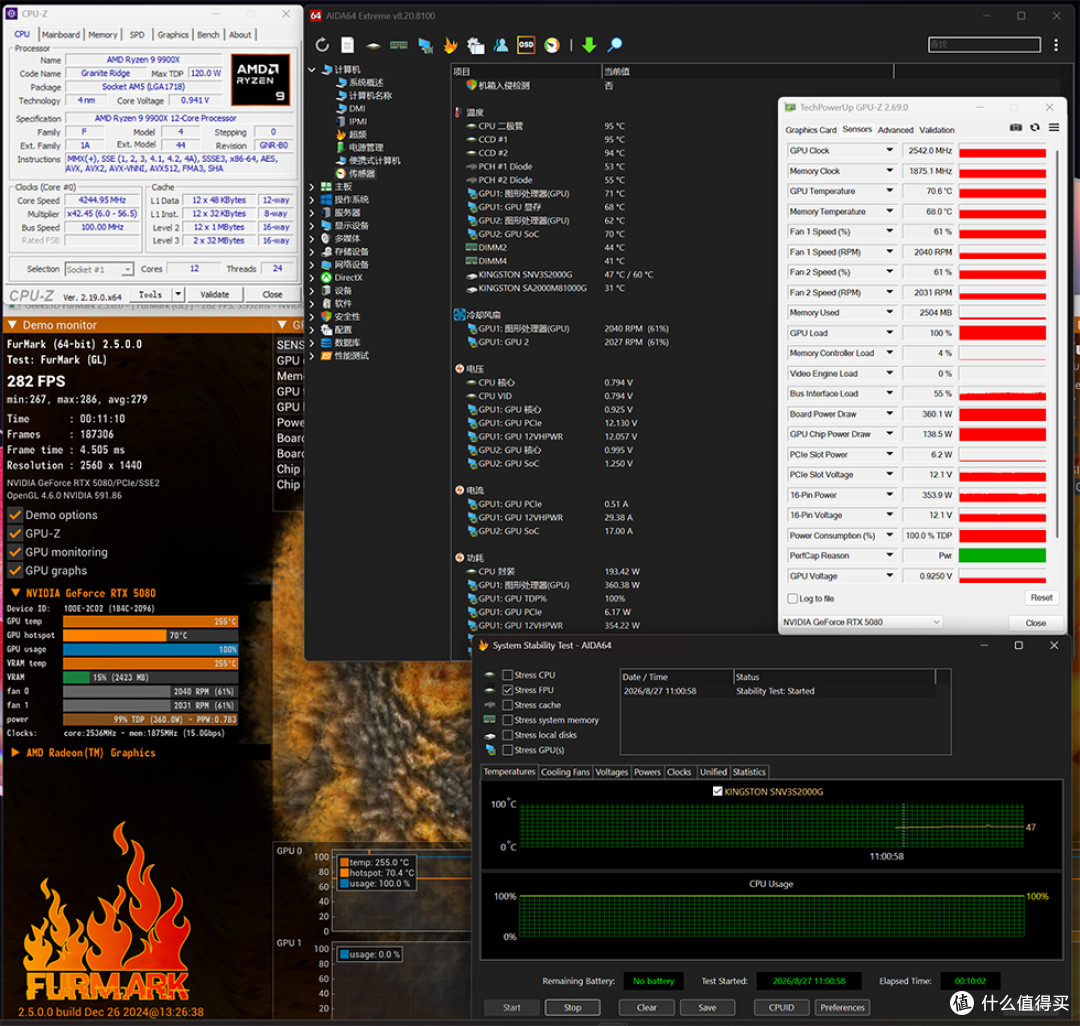Screen dimensions: 1080x1026
Task: Select the 传感器 tree item
Action: (355, 174)
